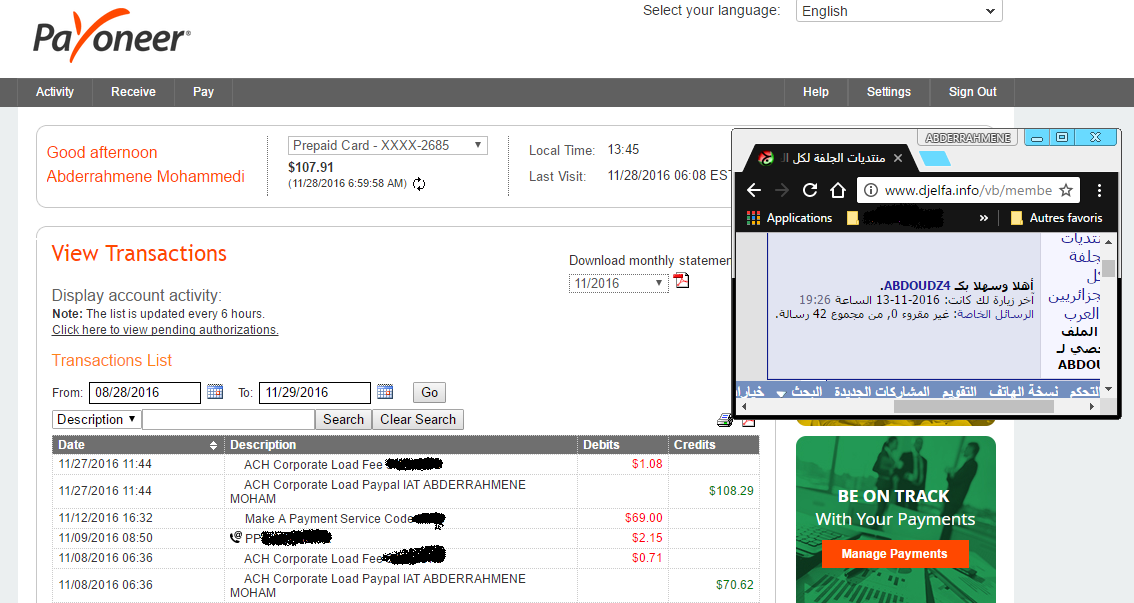1134x603 pixels.
Task: Open Chrome three-dot menu in popup window
Action: coord(1099,190)
